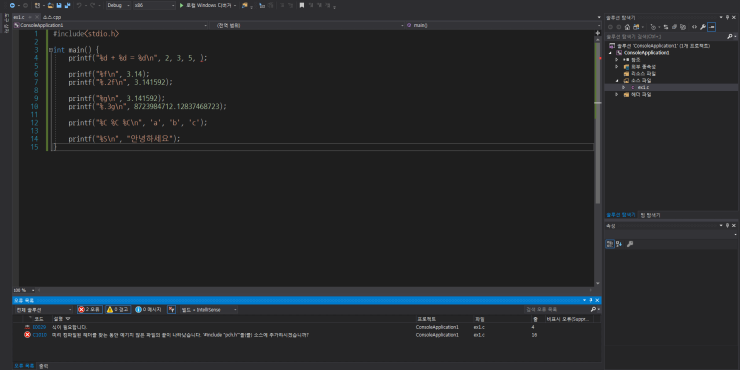Click the Collapse All icon in Solution Explorer
The height and width of the screenshot is (370, 740).
pyautogui.click(x=674, y=27)
